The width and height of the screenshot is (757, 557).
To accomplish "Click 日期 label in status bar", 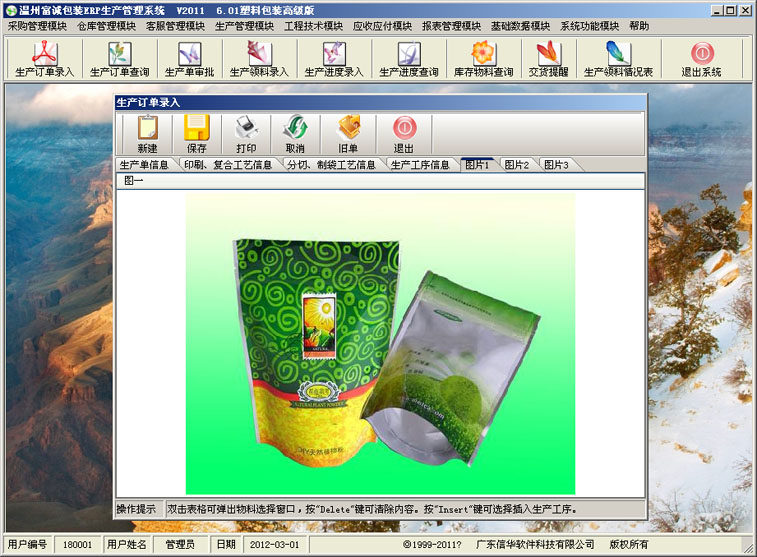I will pos(226,544).
